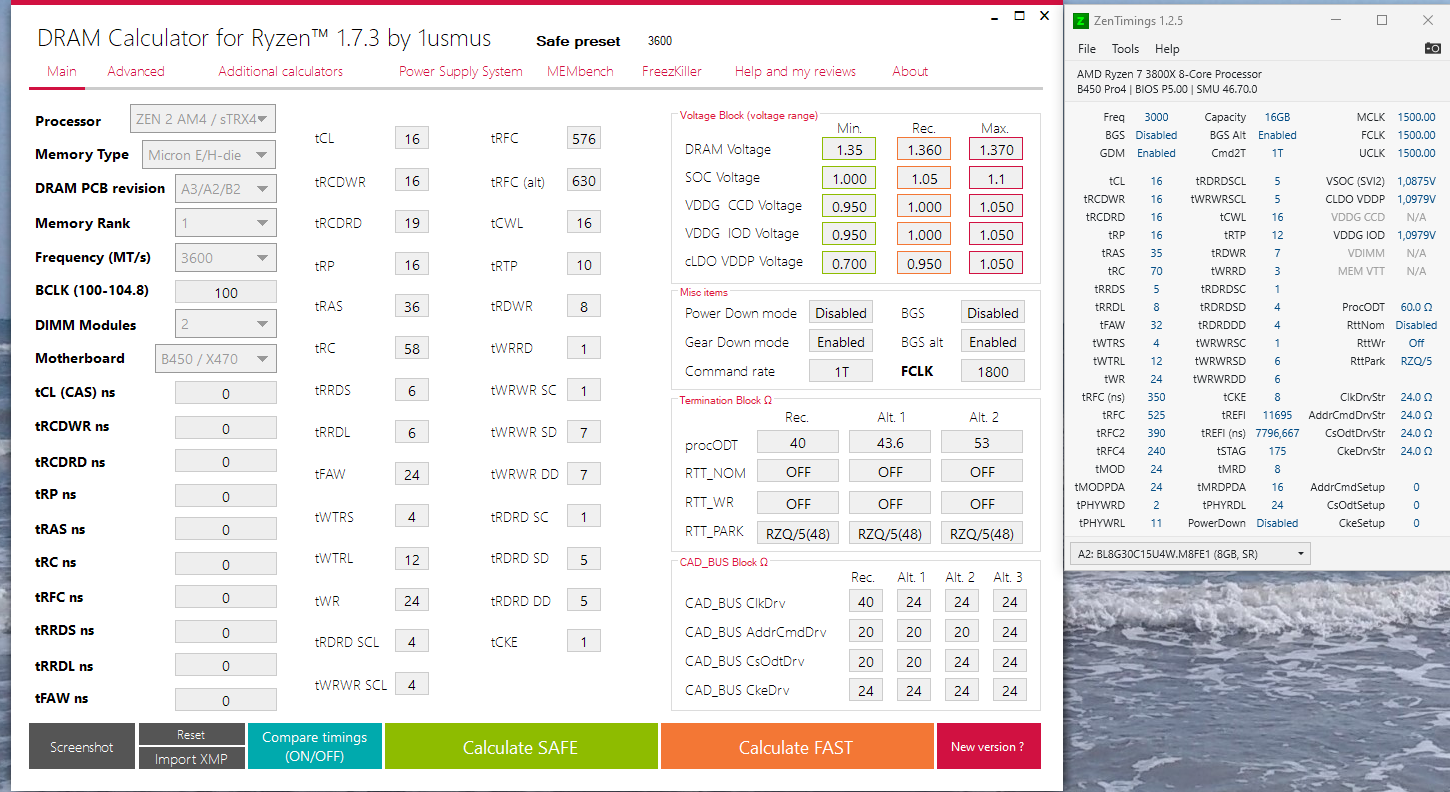Viewport: 1450px width, 792px height.
Task: Click the Power Down mode Disabled value
Action: click(x=841, y=313)
